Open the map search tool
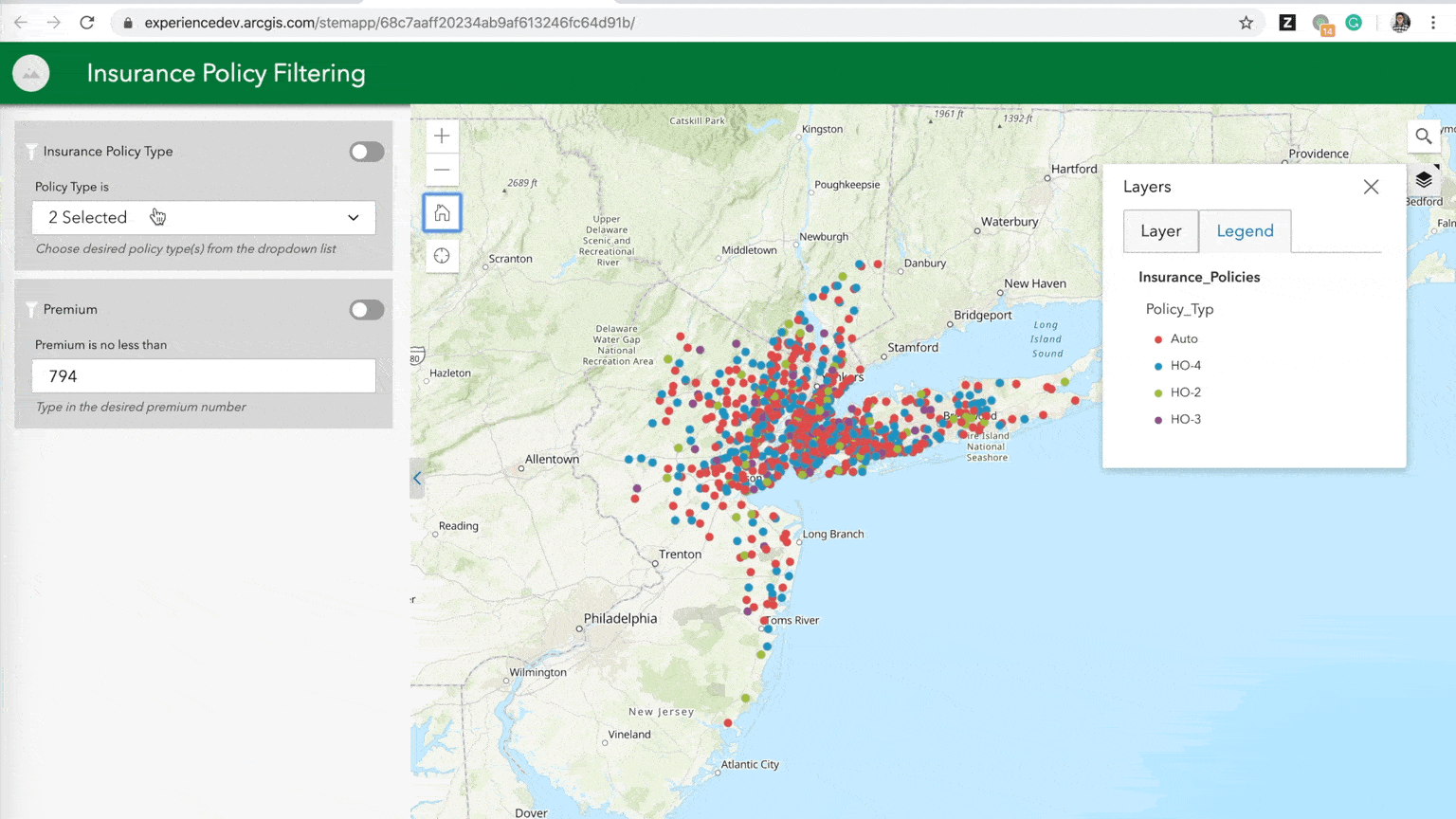 click(1424, 136)
